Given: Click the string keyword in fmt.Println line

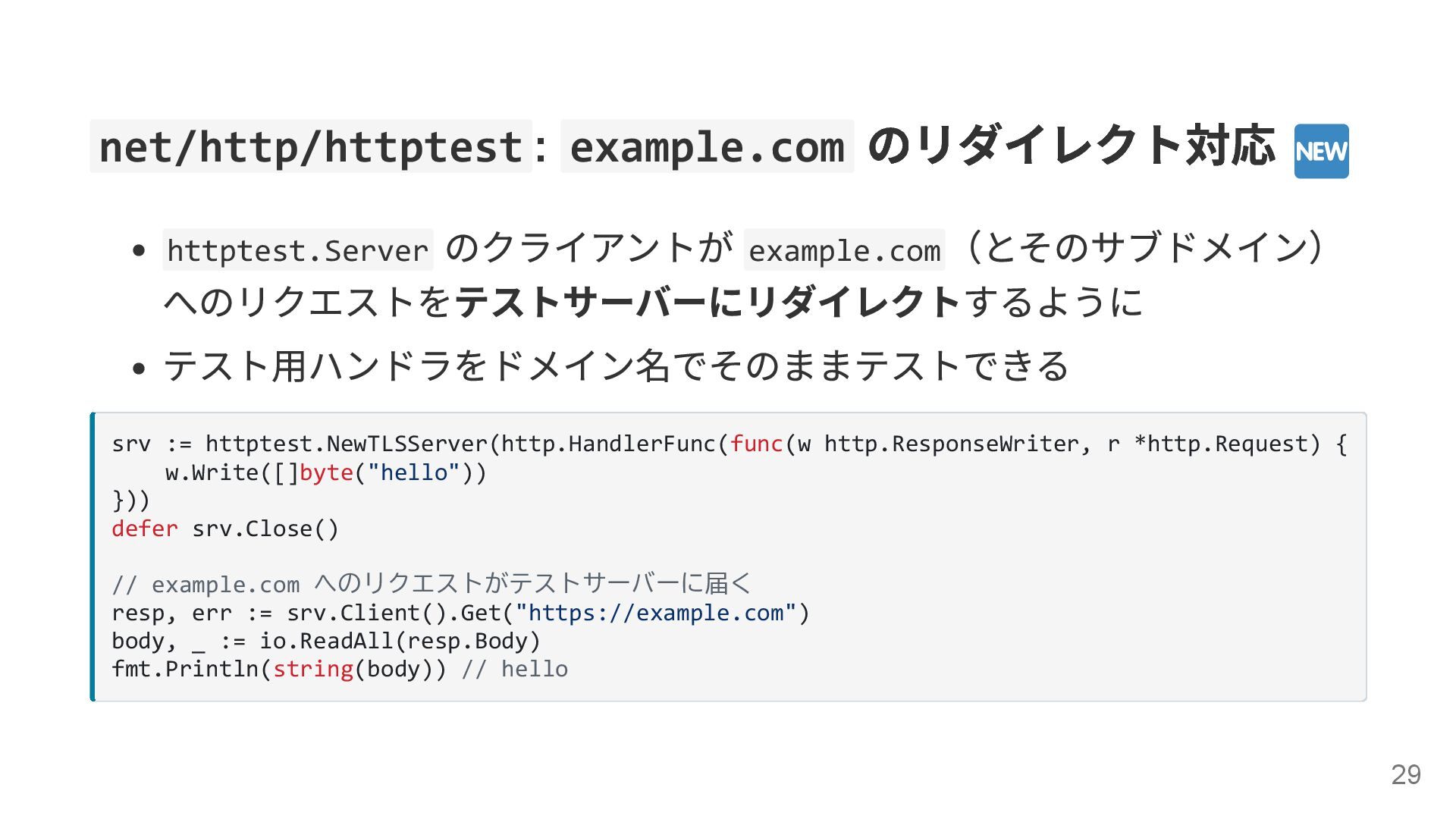Looking at the screenshot, I should [x=313, y=669].
